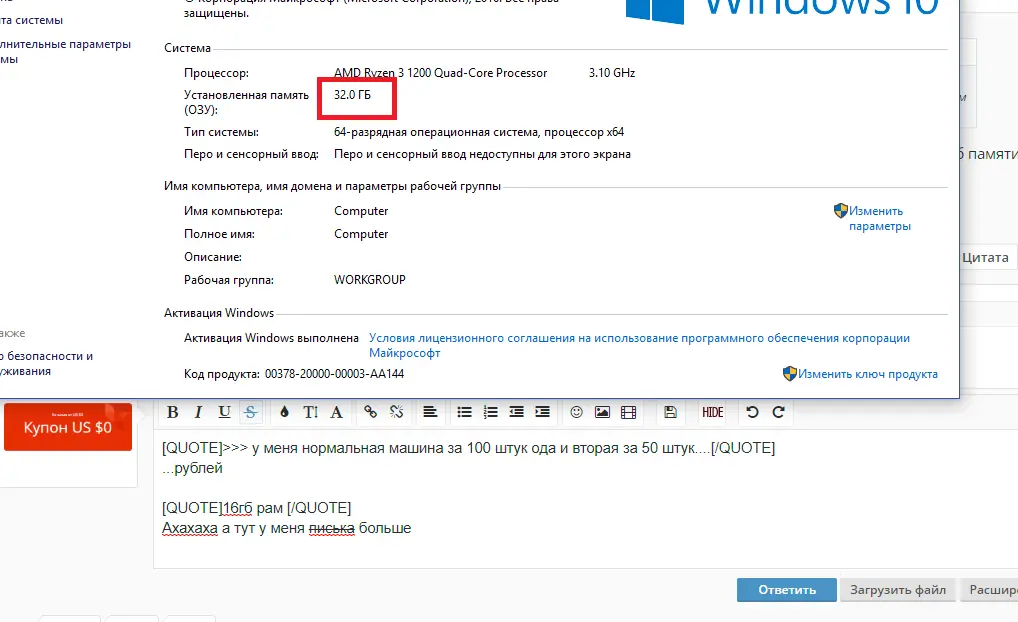Open Изменить параметры link in system window
The width and height of the screenshot is (1018, 622).
(x=880, y=219)
